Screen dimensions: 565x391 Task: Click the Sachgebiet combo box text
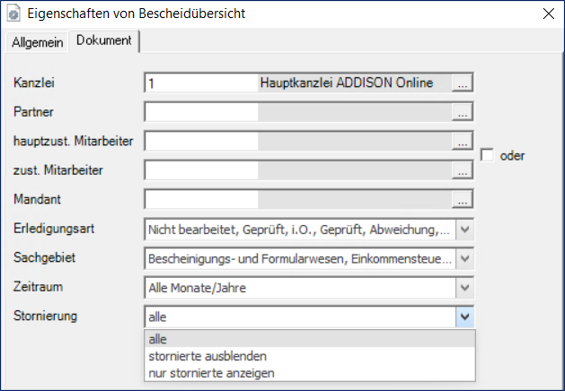(301, 258)
